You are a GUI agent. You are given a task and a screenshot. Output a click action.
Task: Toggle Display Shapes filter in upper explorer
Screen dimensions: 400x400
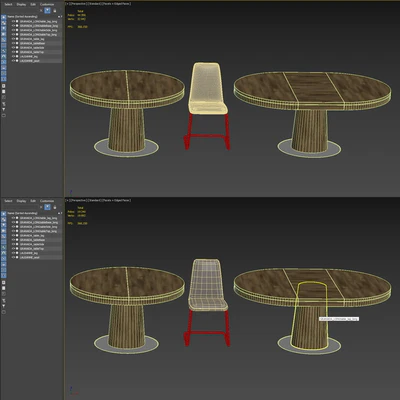point(4,23)
